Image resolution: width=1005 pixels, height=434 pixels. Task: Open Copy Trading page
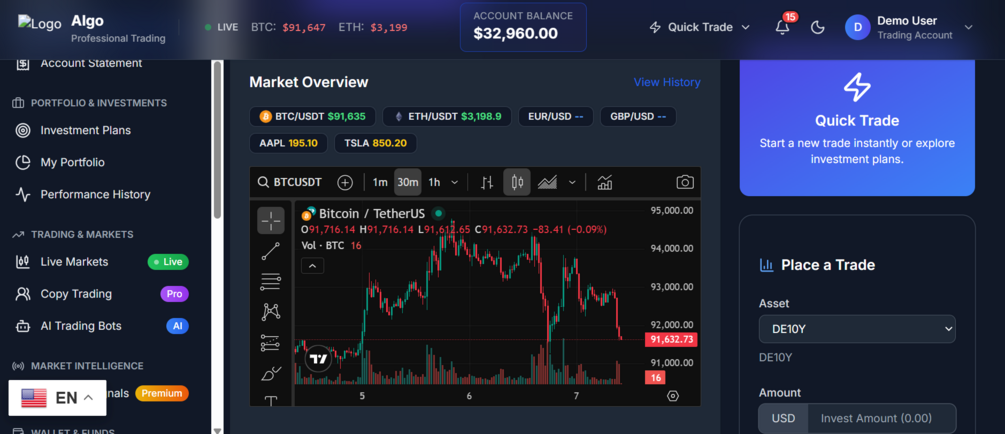(x=76, y=294)
